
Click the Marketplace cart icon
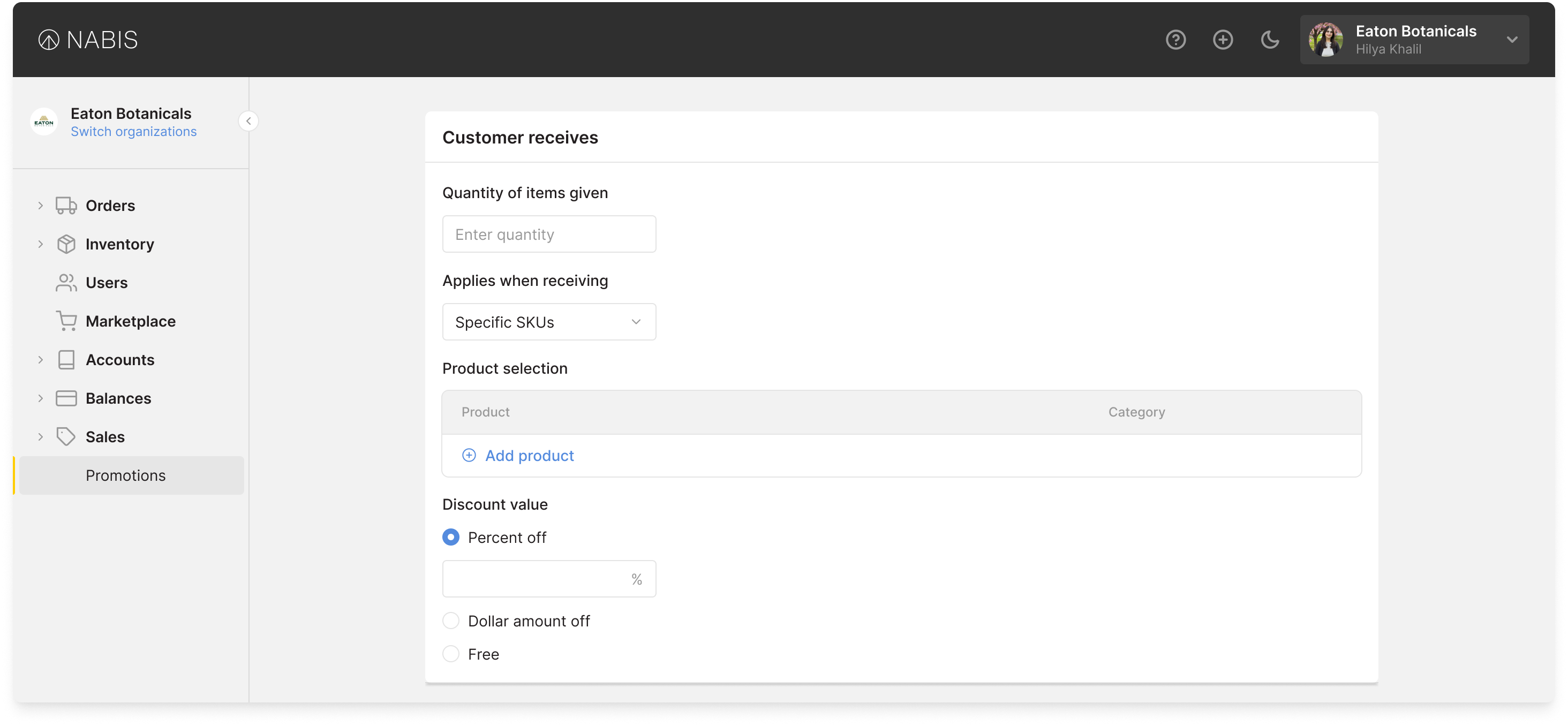(66, 321)
